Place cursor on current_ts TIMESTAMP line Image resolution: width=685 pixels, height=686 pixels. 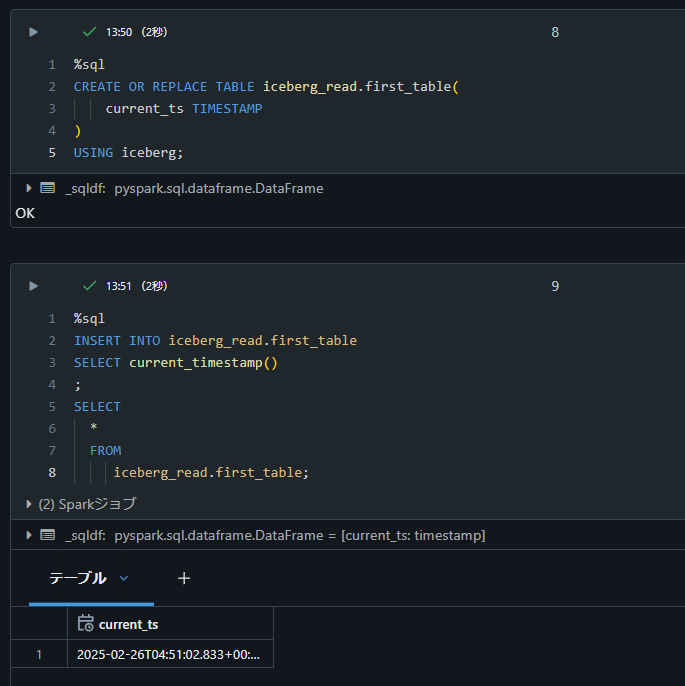point(184,108)
